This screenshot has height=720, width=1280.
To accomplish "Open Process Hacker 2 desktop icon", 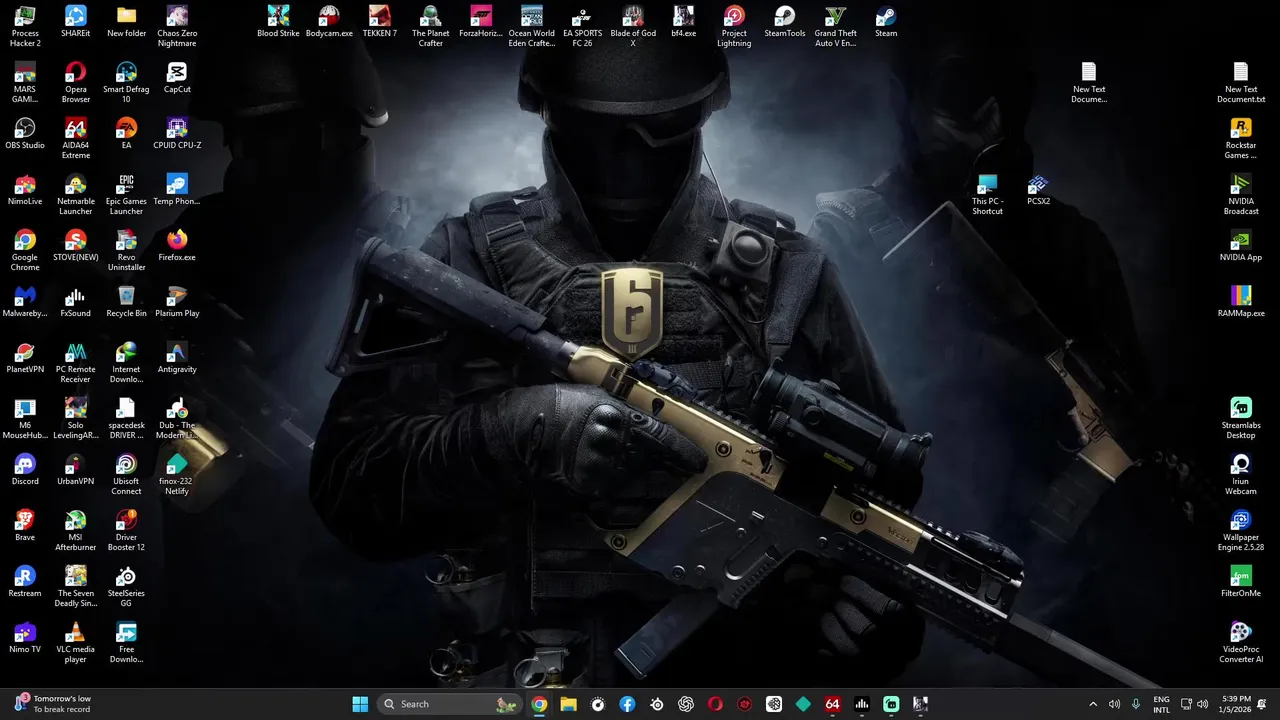I will point(25,26).
